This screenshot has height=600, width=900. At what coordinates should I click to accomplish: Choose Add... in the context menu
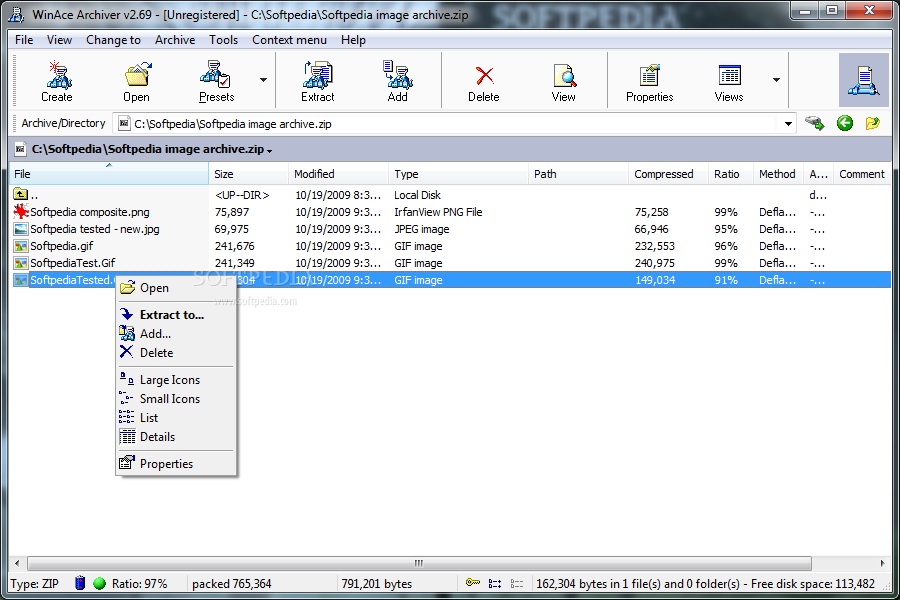point(176,334)
